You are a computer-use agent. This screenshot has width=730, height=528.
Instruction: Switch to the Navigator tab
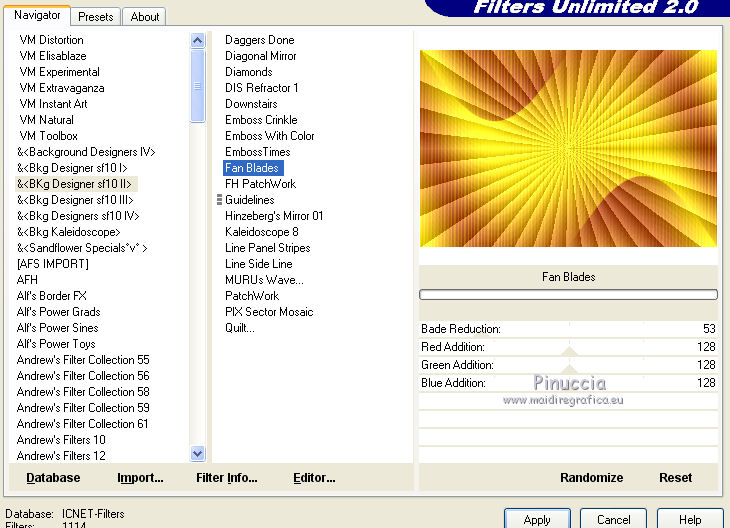click(37, 15)
